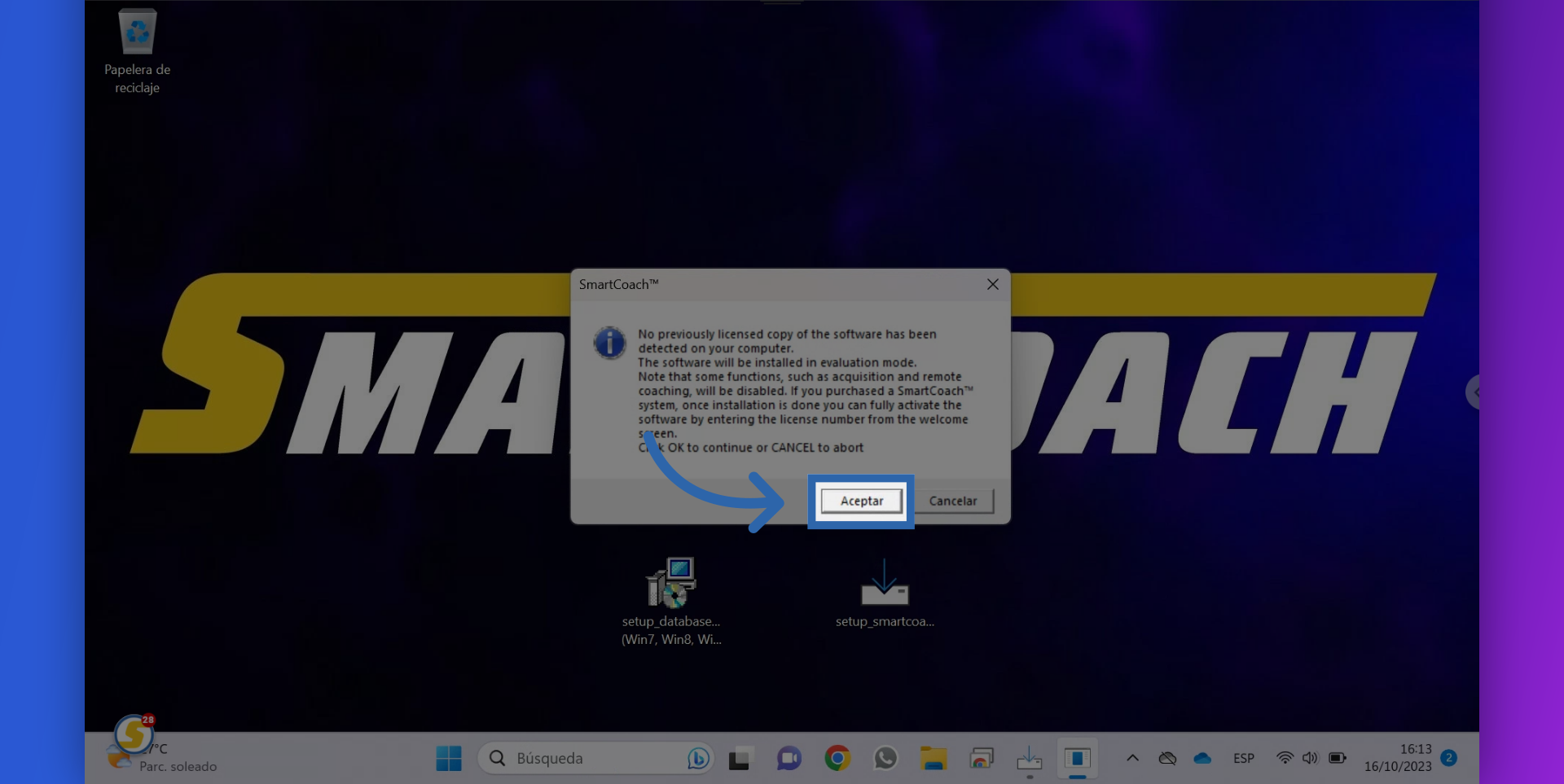1564x784 pixels.
Task: Click the battery status tray icon
Action: click(1337, 758)
